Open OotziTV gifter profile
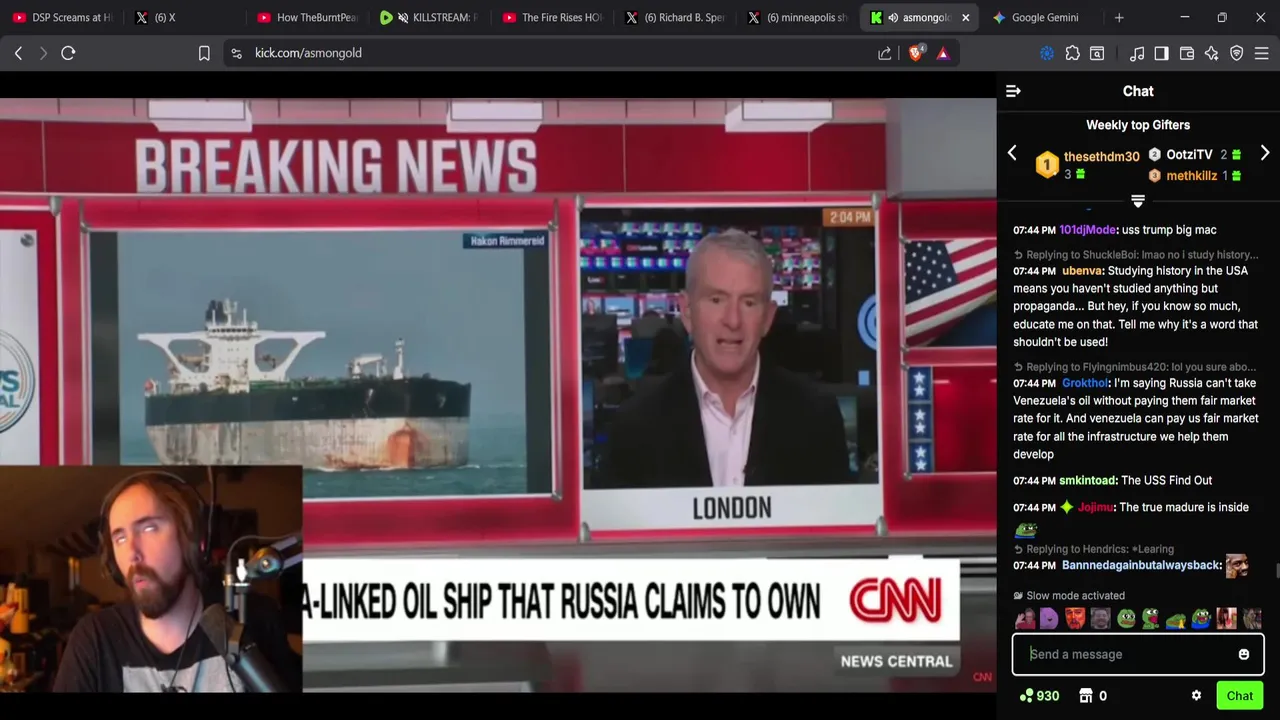This screenshot has width=1280, height=720. pyautogui.click(x=1189, y=155)
